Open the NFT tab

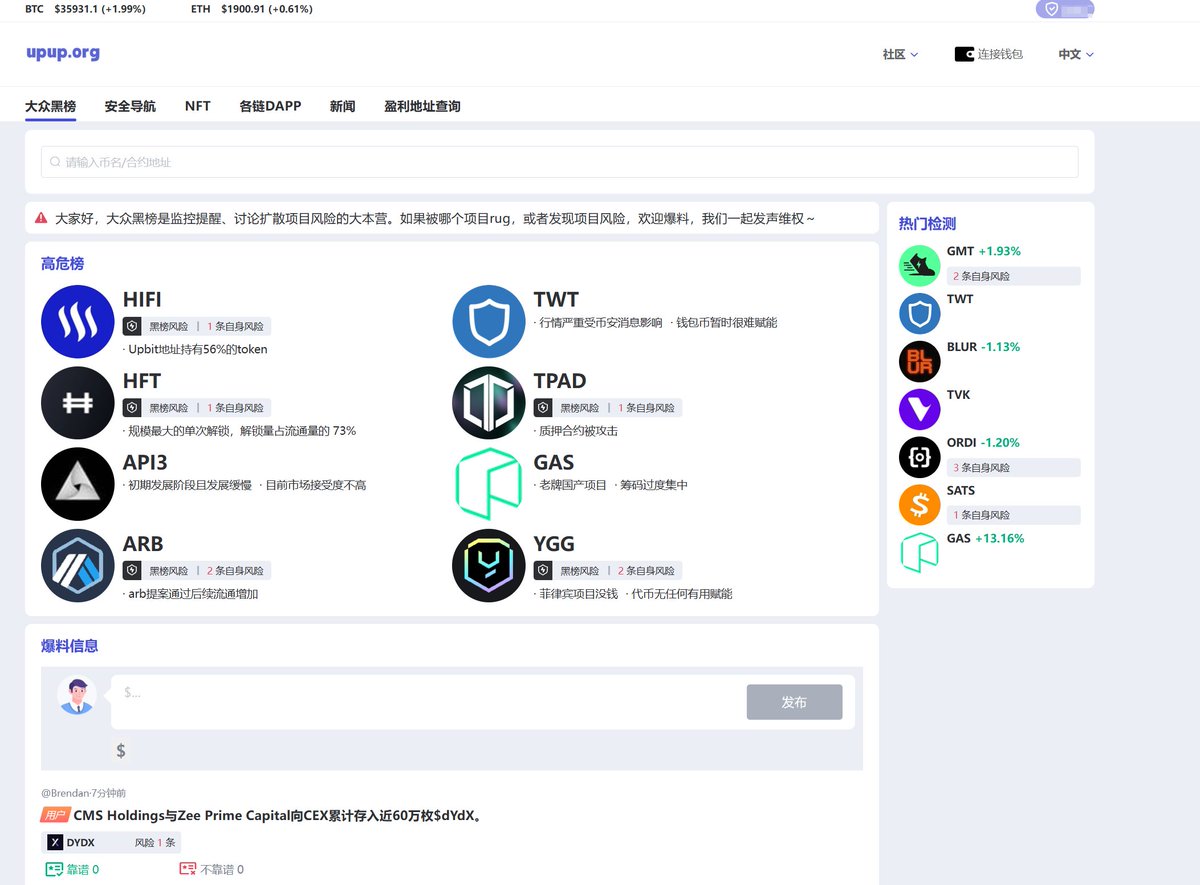197,106
